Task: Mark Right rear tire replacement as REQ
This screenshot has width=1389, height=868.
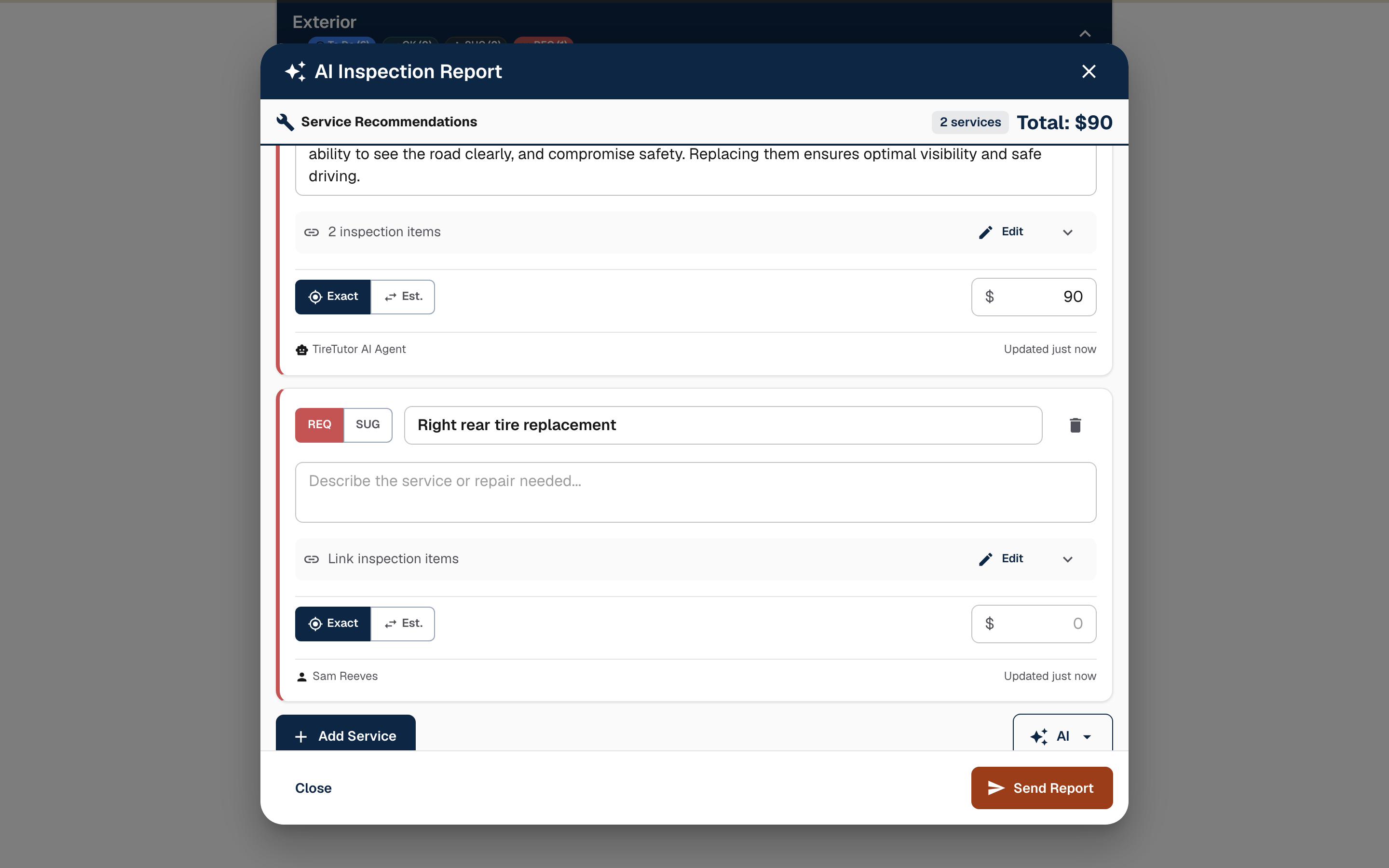Action: coord(319,425)
